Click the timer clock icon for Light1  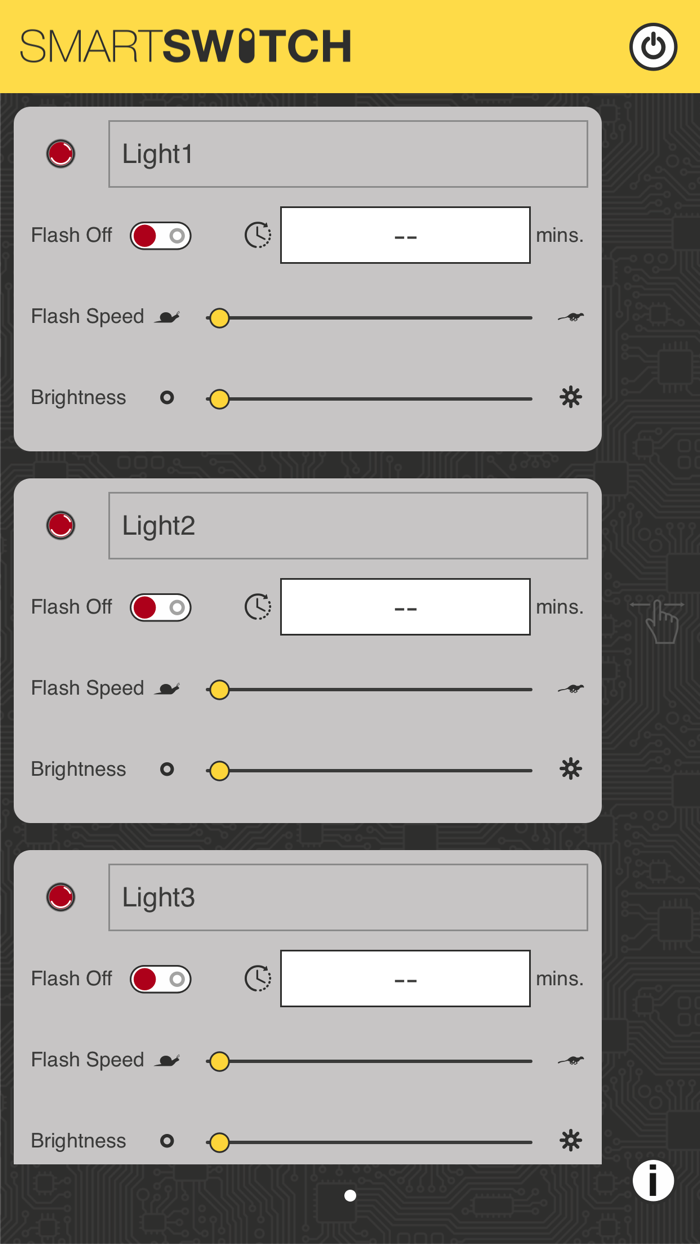click(257, 235)
